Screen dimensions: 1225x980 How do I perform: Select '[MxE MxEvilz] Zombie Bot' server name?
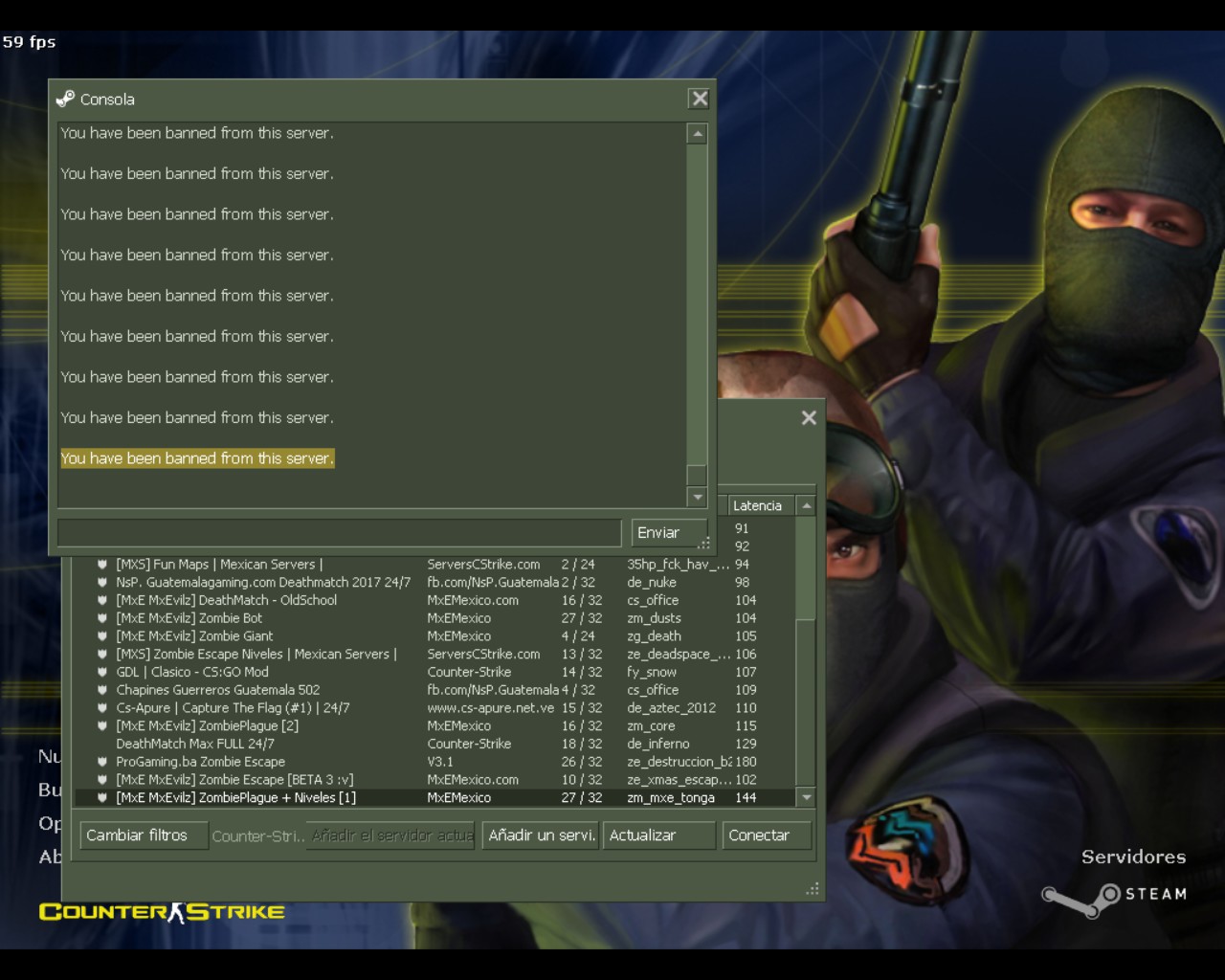pos(189,618)
